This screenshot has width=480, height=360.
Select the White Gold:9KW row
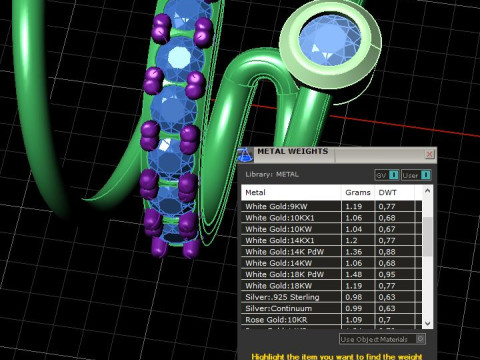331,206
